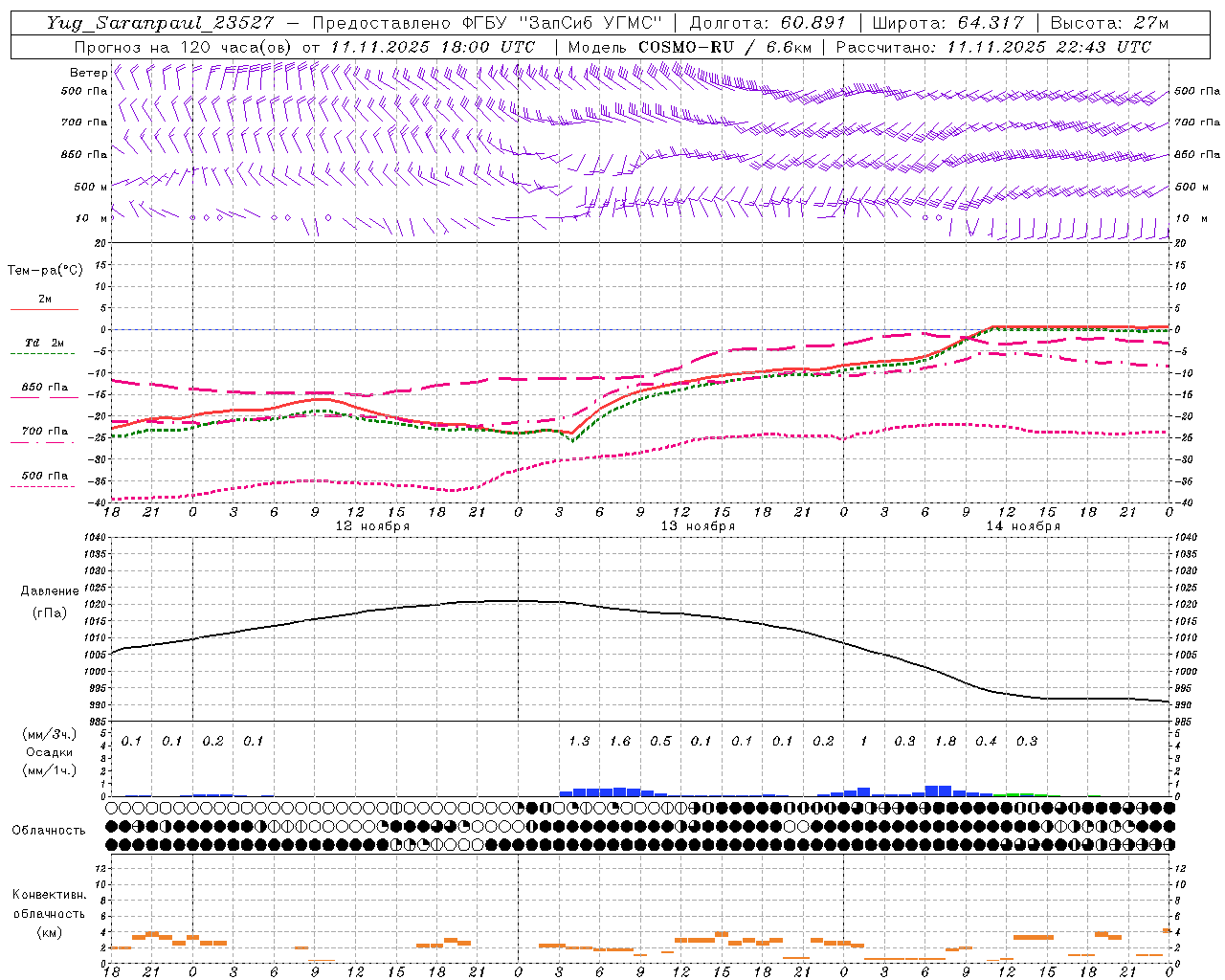Image resolution: width=1225 pixels, height=980 pixels.
Task: Click the 985 value on left pressure axis
Action: [x=97, y=722]
